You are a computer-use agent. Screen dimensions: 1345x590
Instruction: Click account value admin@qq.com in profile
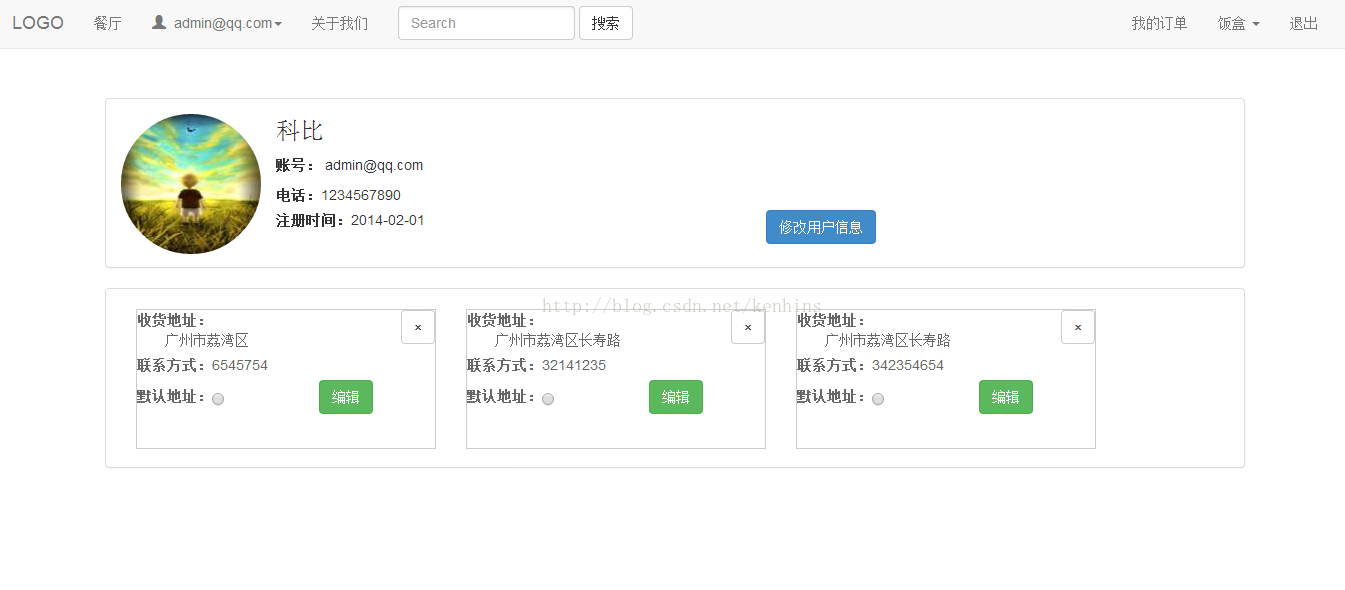374,165
